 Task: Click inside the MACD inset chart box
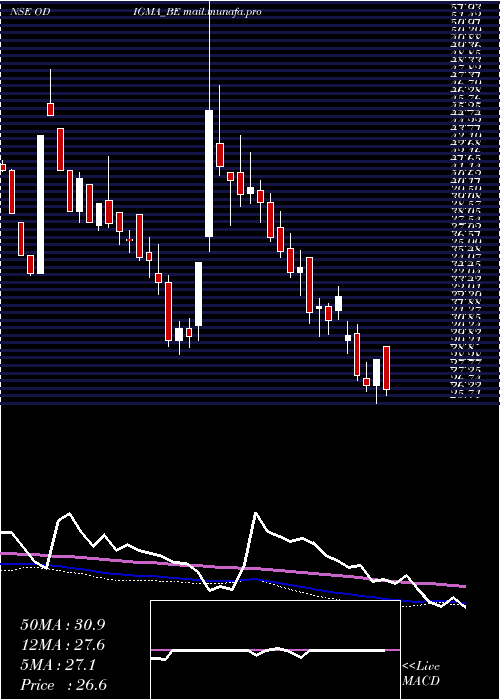275,650
